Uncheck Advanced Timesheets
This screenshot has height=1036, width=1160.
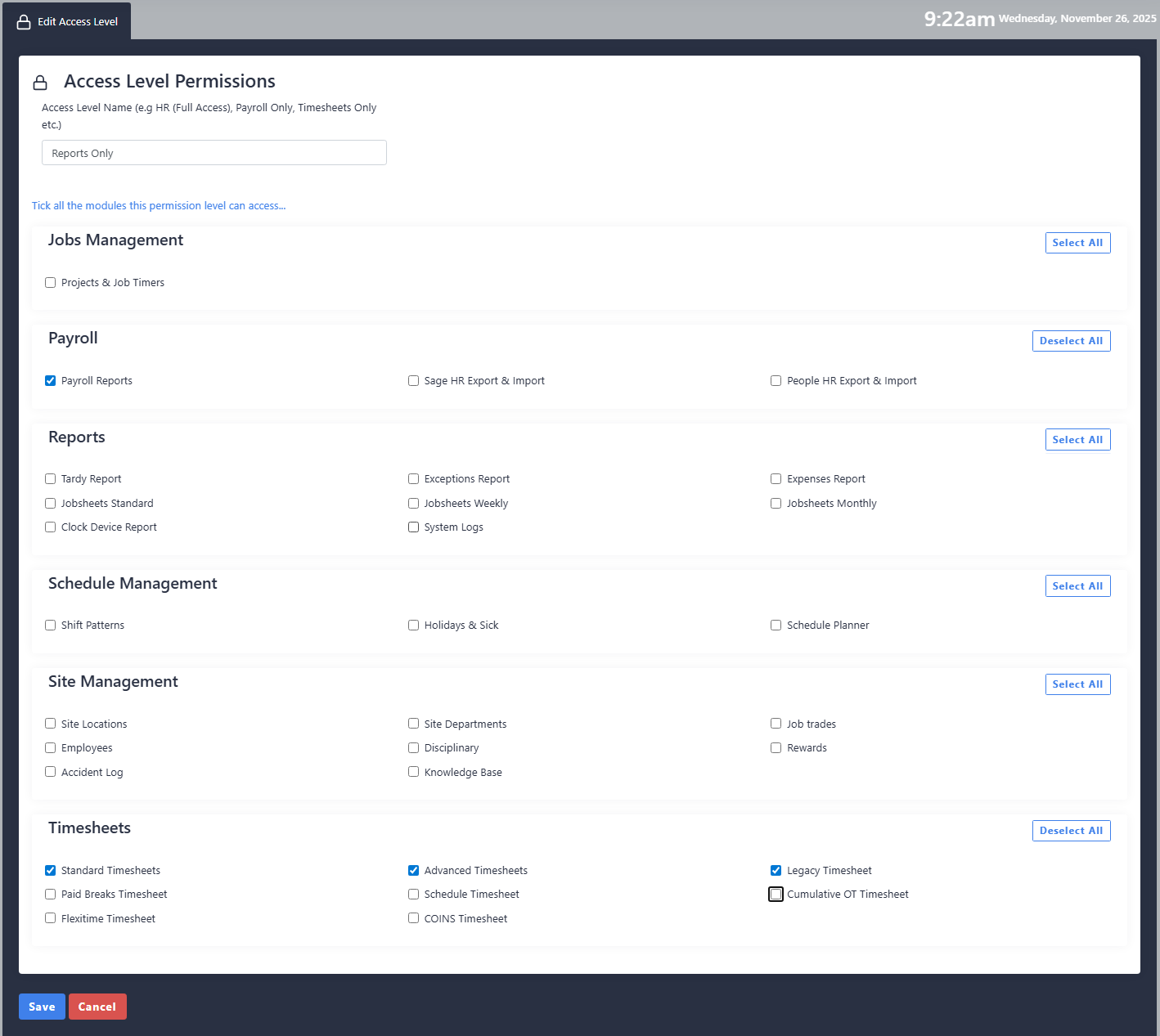click(414, 871)
